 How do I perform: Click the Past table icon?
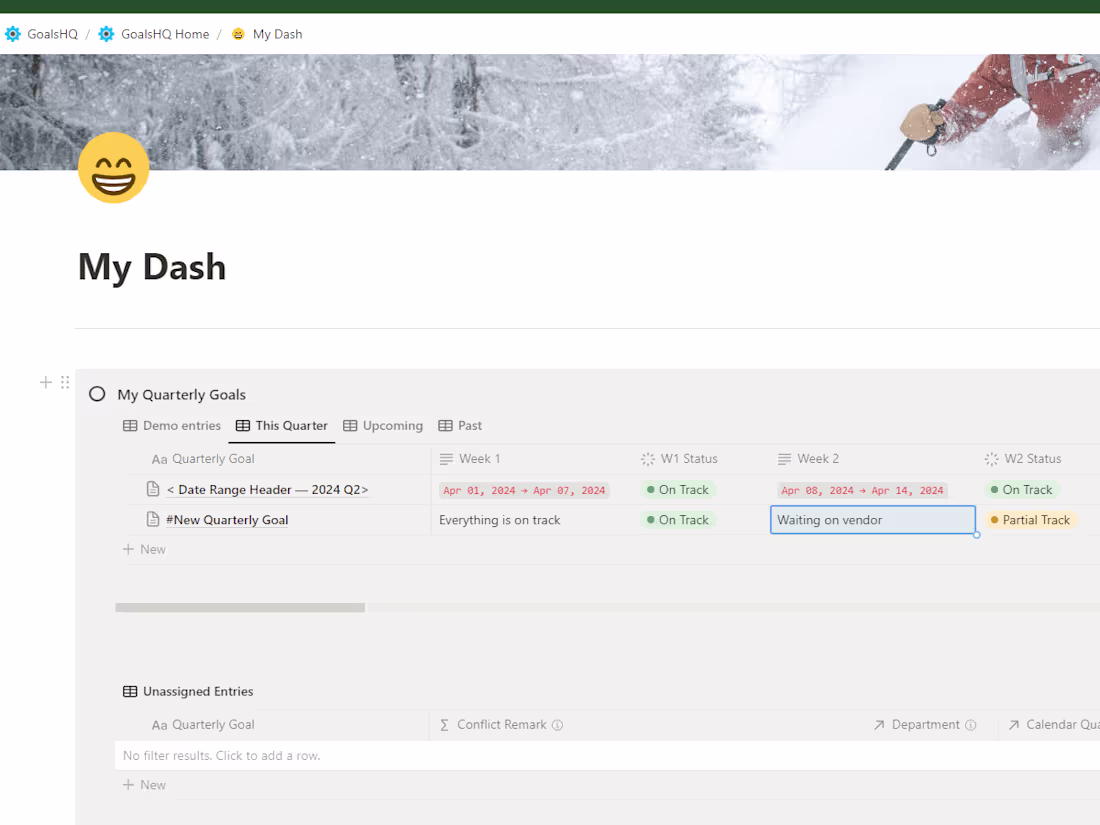tap(445, 426)
